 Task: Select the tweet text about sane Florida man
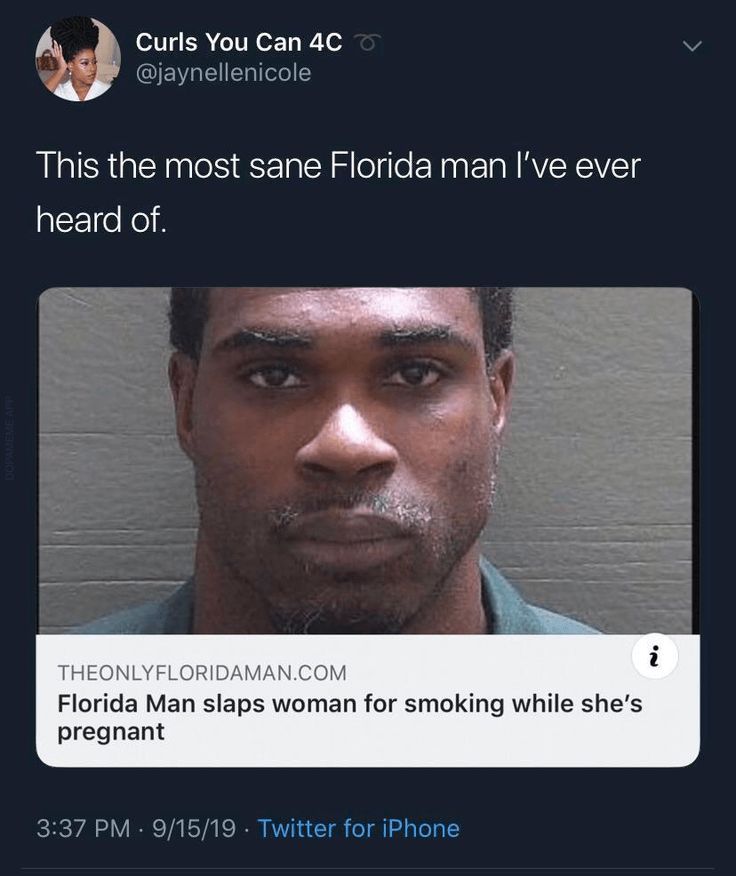tap(338, 192)
